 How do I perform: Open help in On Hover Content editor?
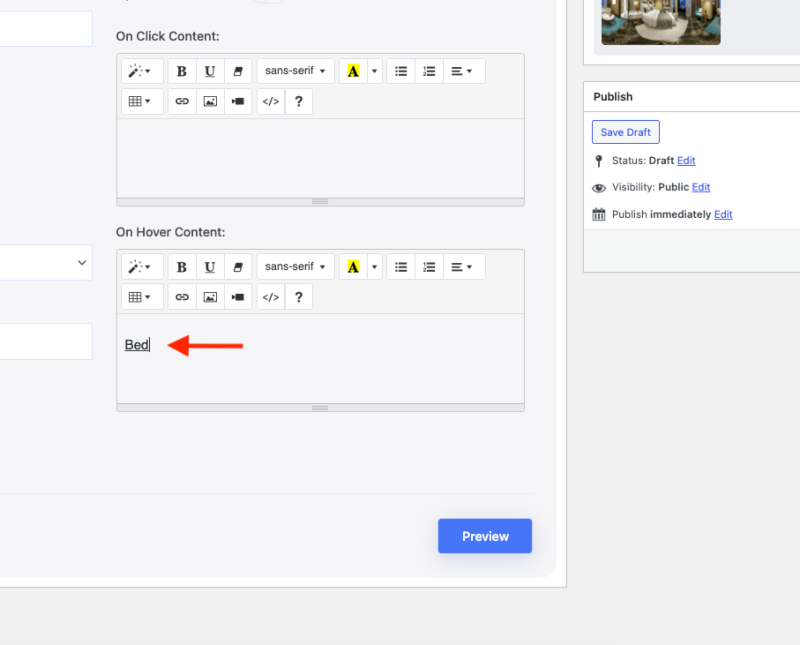click(x=298, y=297)
